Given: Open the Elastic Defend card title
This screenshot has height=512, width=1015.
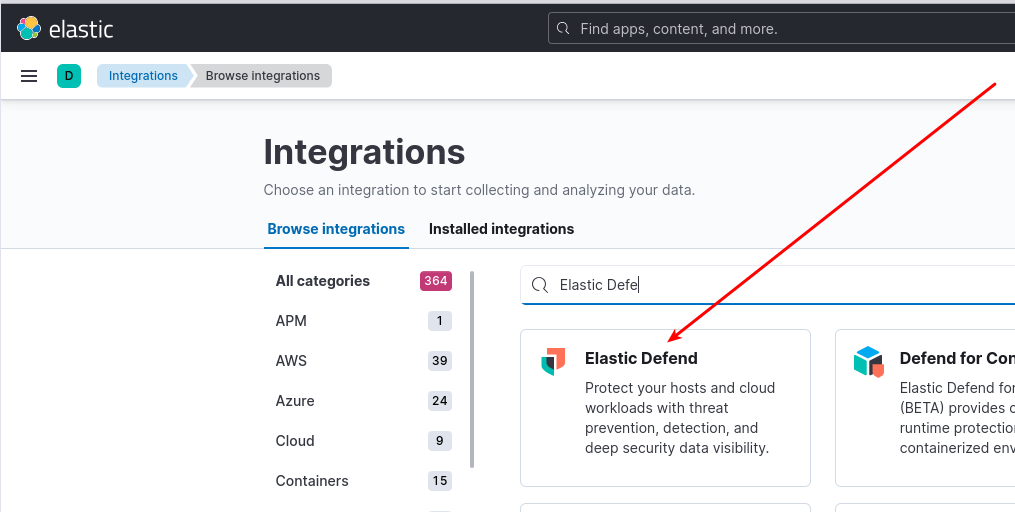Looking at the screenshot, I should coord(641,358).
